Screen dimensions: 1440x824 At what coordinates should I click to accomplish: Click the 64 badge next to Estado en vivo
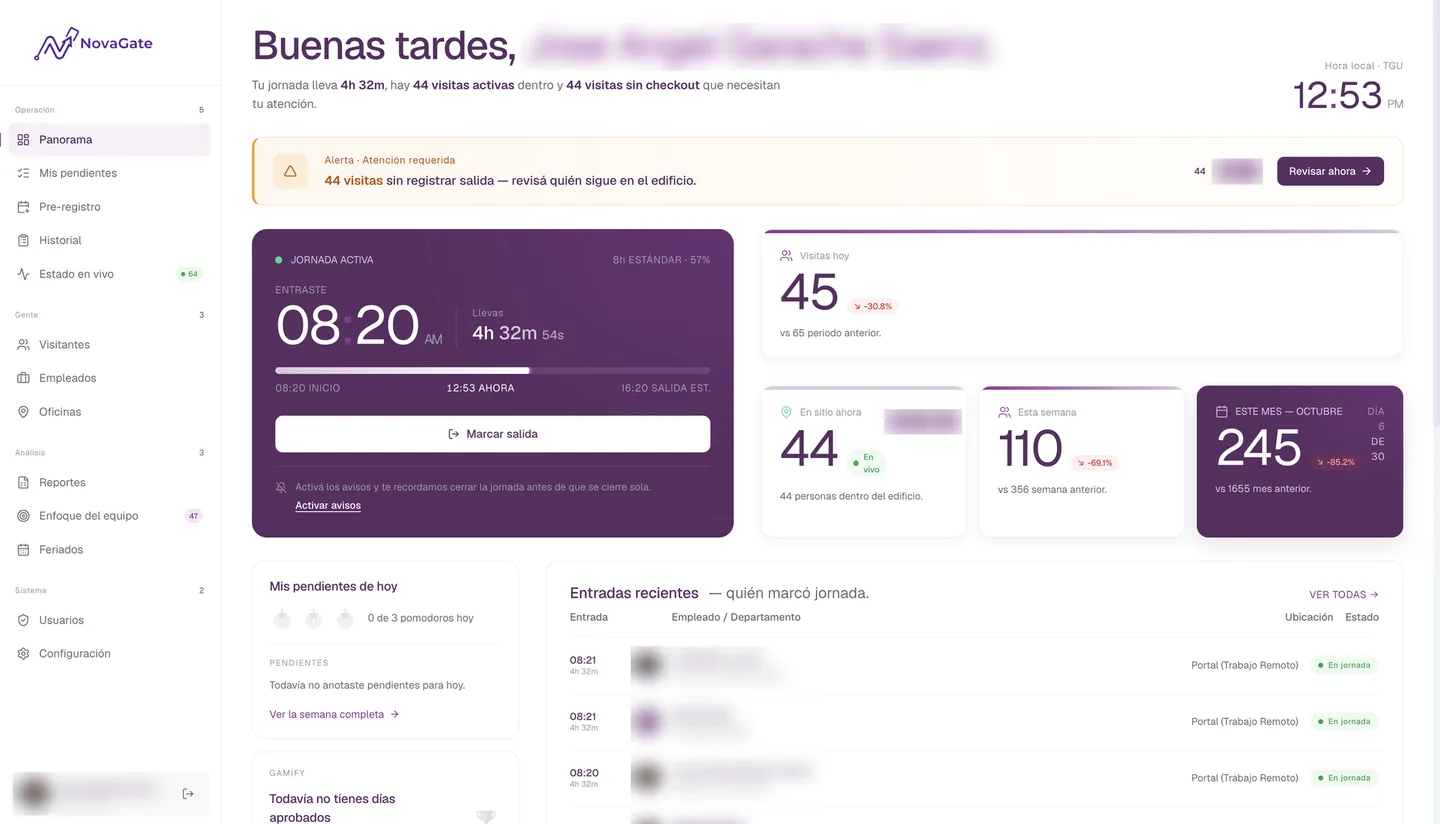pyautogui.click(x=189, y=274)
